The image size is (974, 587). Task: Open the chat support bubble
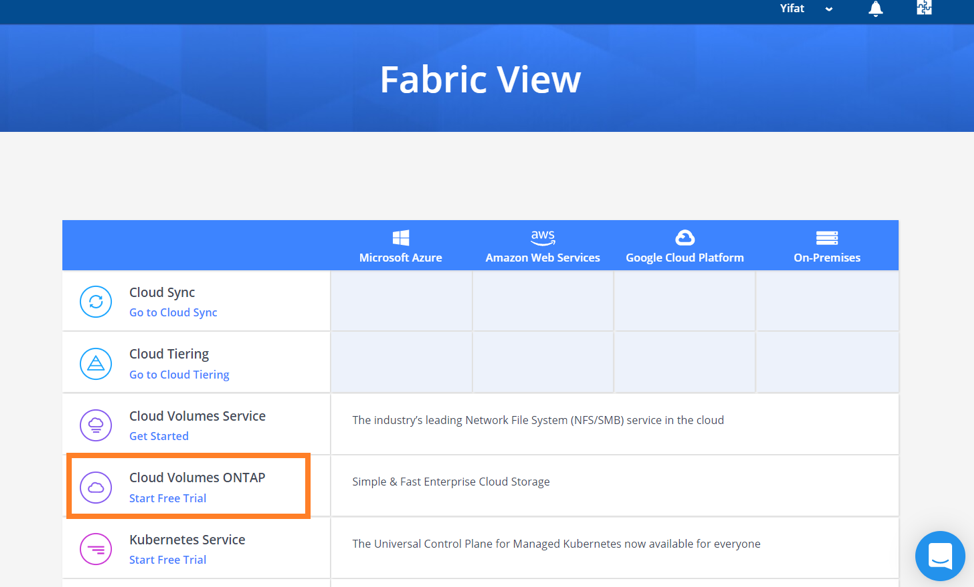pyautogui.click(x=940, y=555)
